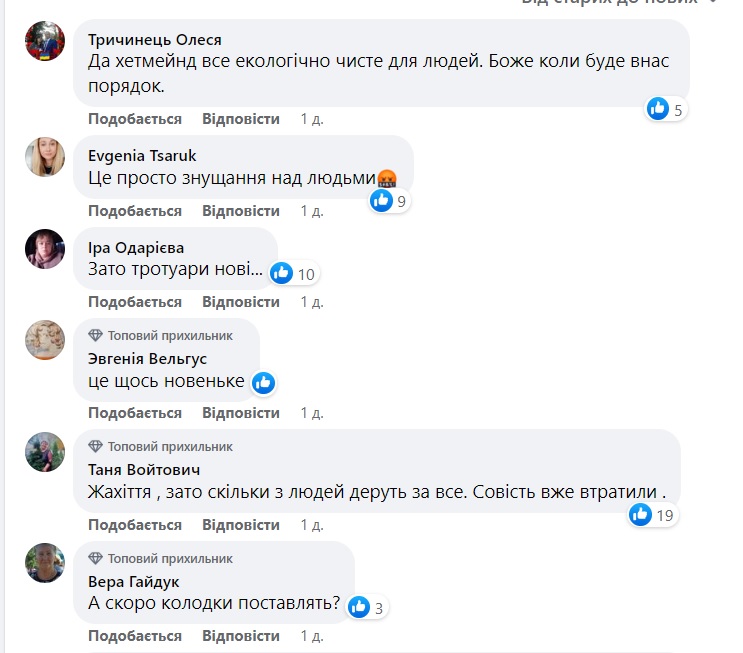Reply to Evgenia Tsaruk's comment
The height and width of the screenshot is (653, 743).
241,211
